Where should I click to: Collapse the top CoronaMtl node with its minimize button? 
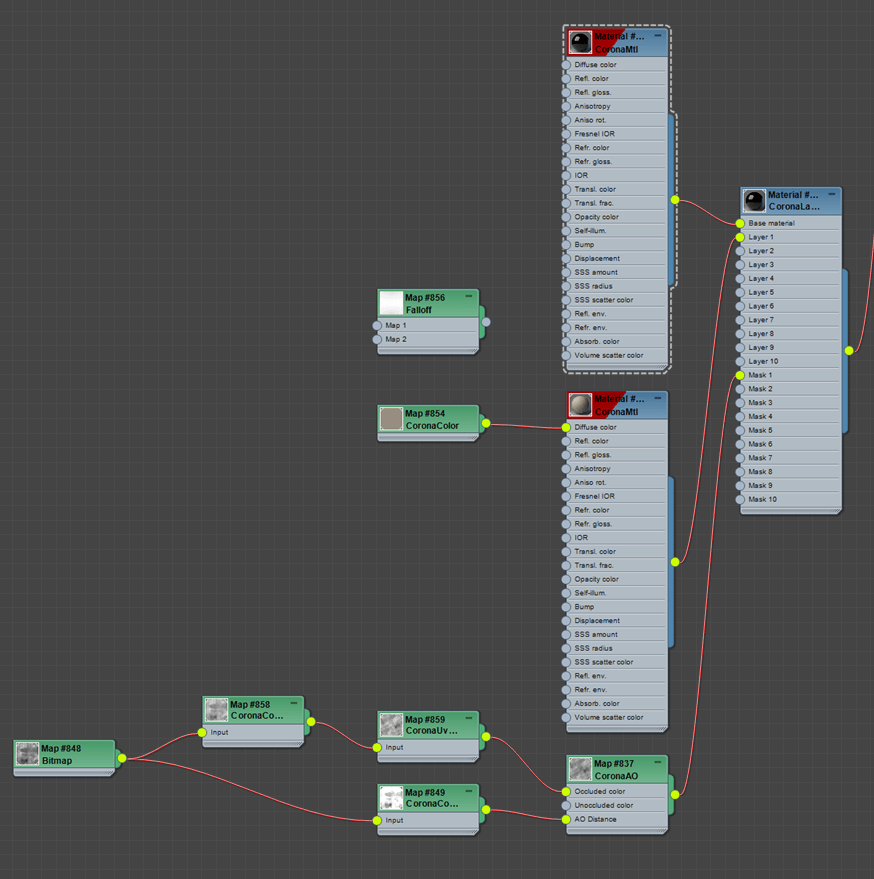pyautogui.click(x=658, y=33)
